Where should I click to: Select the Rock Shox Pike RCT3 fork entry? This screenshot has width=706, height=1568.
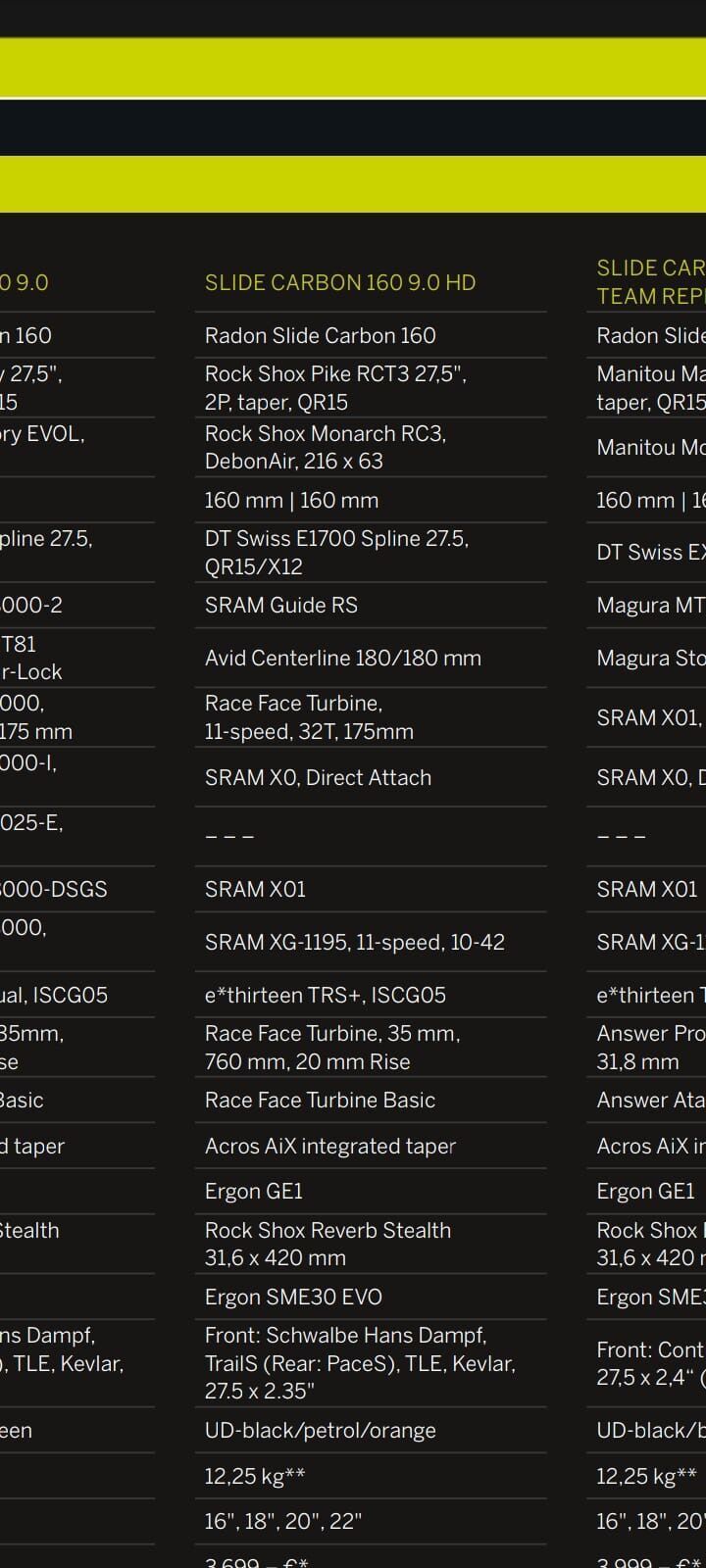334,388
